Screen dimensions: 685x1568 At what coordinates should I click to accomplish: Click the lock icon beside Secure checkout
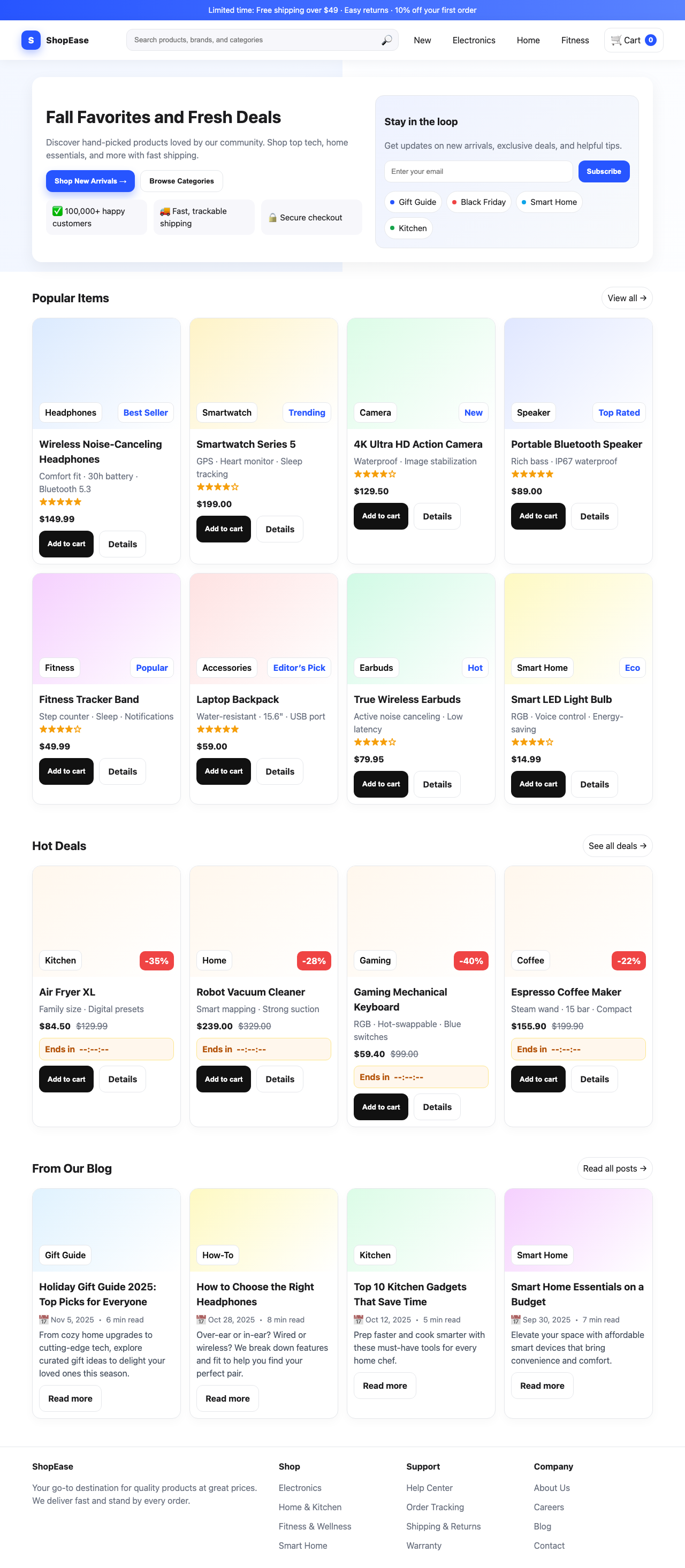click(x=272, y=217)
